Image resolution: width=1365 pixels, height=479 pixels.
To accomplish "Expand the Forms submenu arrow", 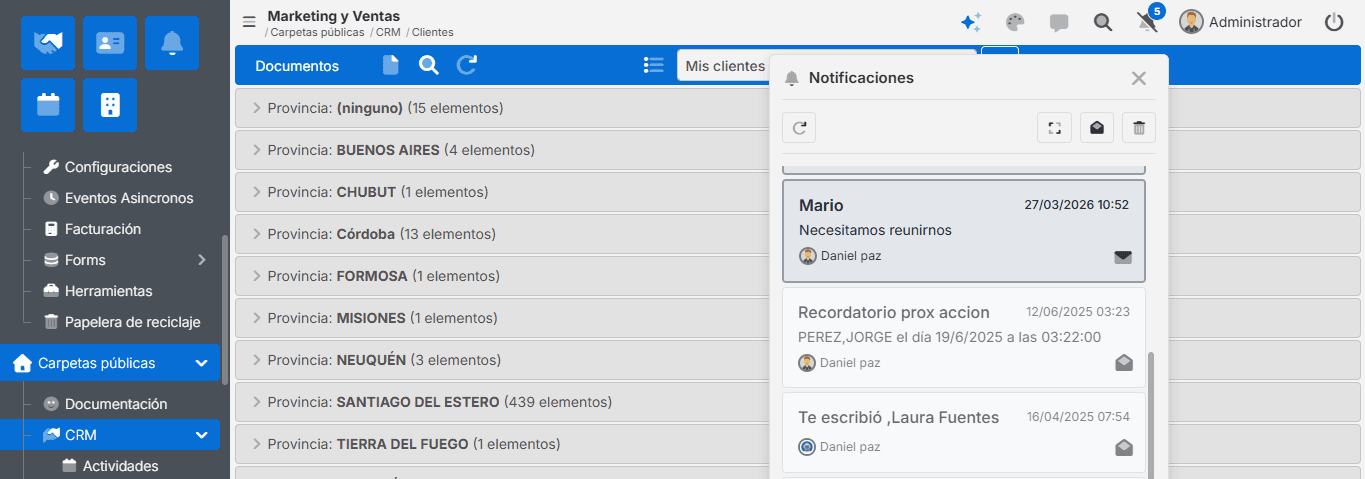I will 201,260.
